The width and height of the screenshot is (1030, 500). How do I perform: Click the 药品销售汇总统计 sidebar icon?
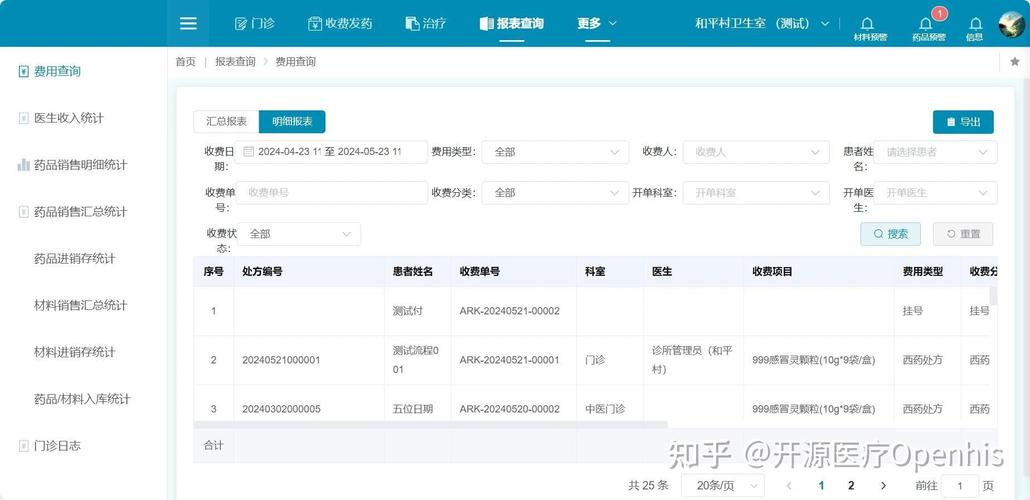click(24, 212)
